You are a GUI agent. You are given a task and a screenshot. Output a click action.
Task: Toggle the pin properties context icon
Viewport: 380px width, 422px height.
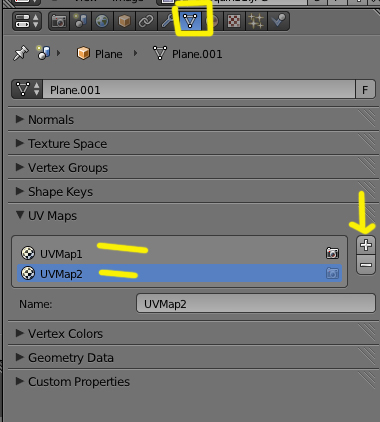21,53
